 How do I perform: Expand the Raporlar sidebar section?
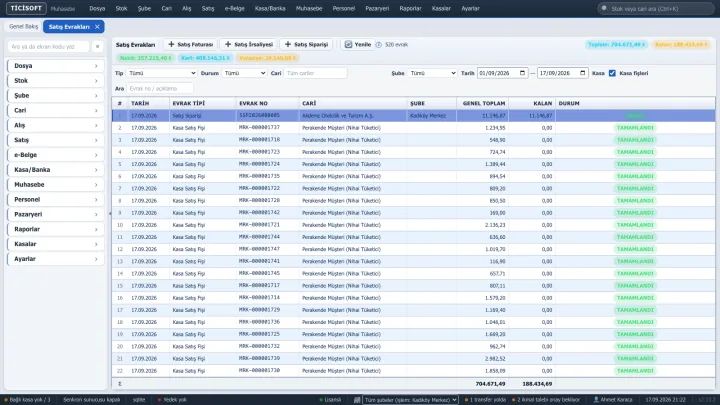point(56,229)
